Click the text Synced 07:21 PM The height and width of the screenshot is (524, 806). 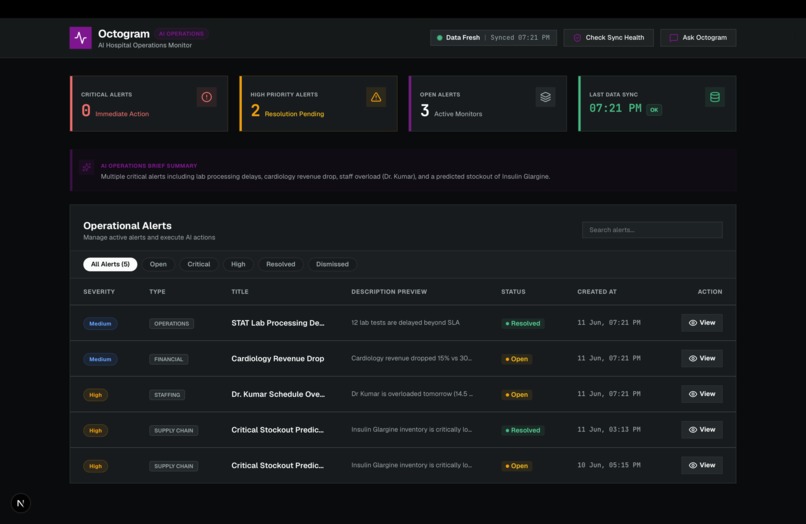pos(520,38)
